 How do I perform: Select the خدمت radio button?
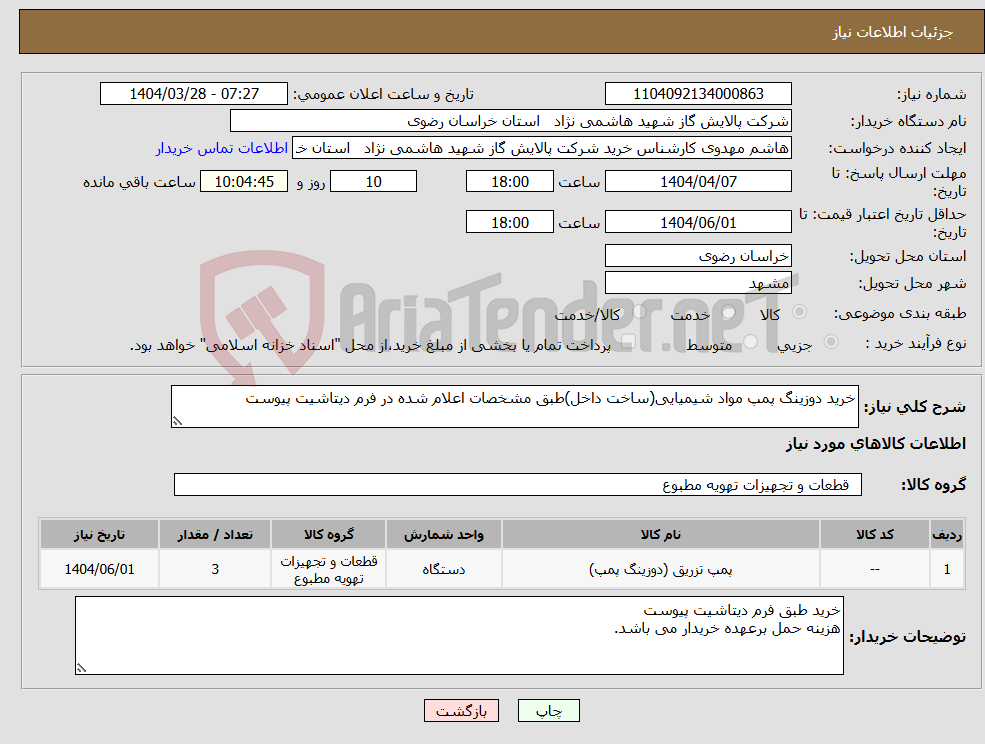pos(729,312)
